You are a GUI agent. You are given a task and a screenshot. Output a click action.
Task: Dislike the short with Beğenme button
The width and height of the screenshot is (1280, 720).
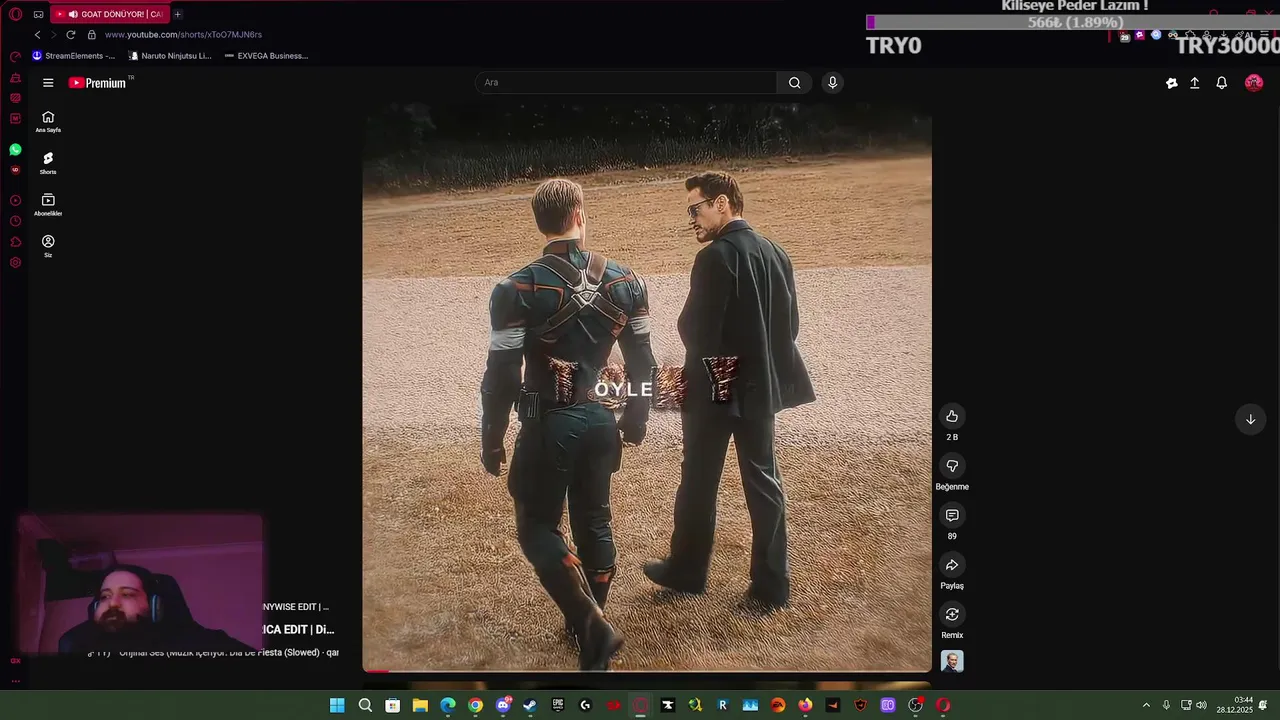[x=952, y=466]
